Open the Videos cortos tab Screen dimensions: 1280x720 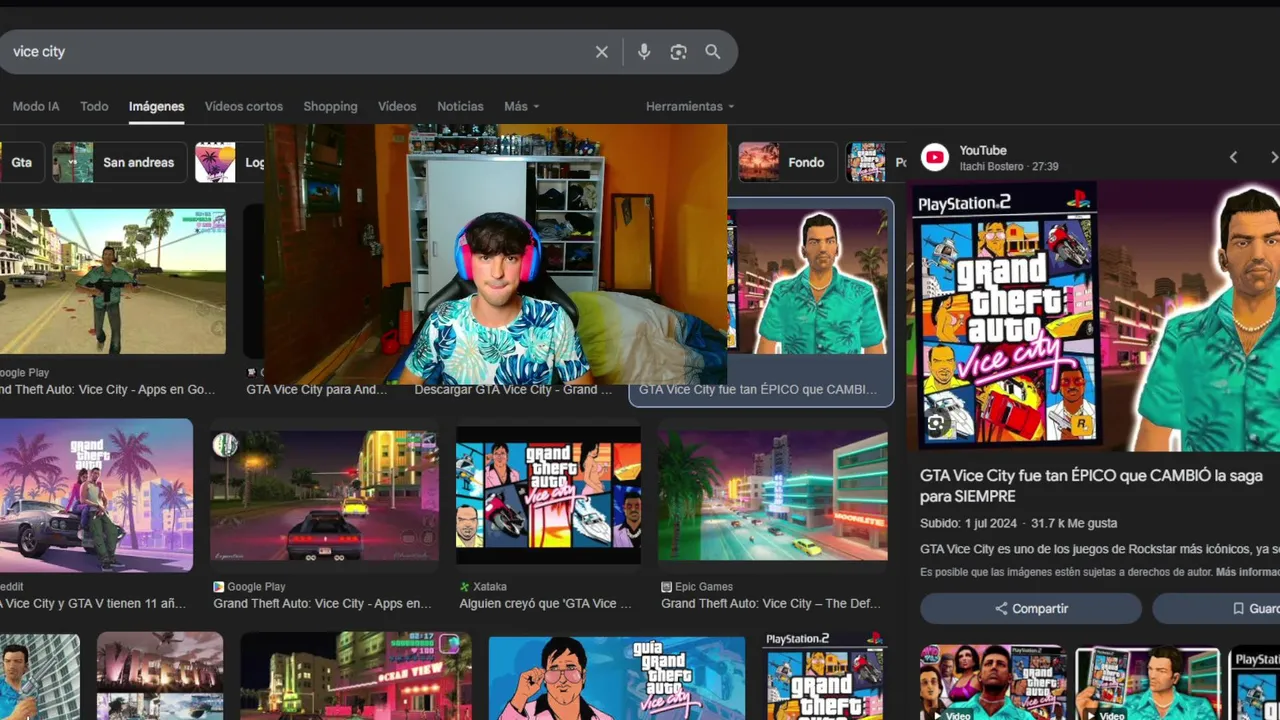tap(244, 107)
